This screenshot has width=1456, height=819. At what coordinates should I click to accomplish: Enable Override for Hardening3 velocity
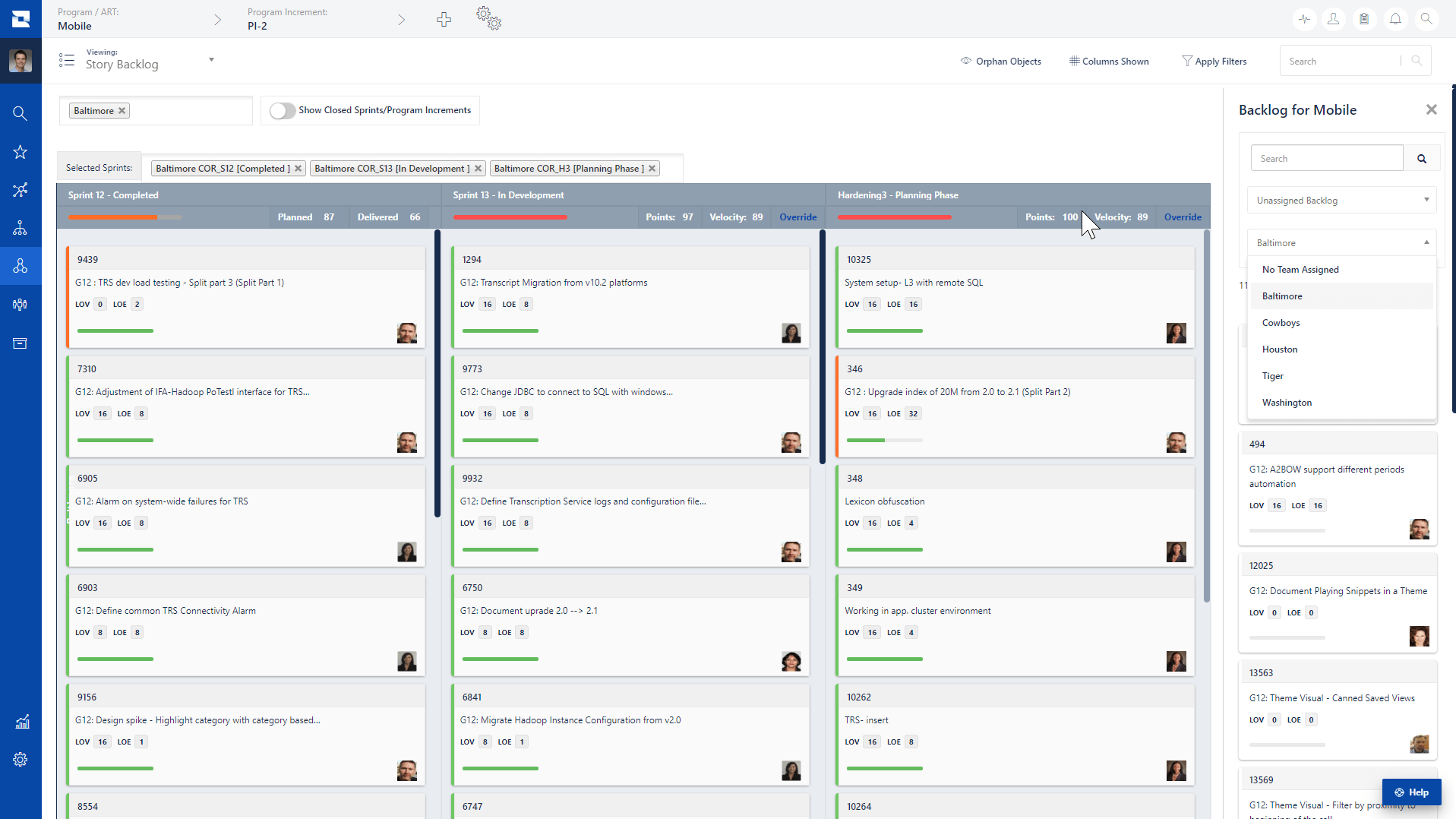(1182, 217)
